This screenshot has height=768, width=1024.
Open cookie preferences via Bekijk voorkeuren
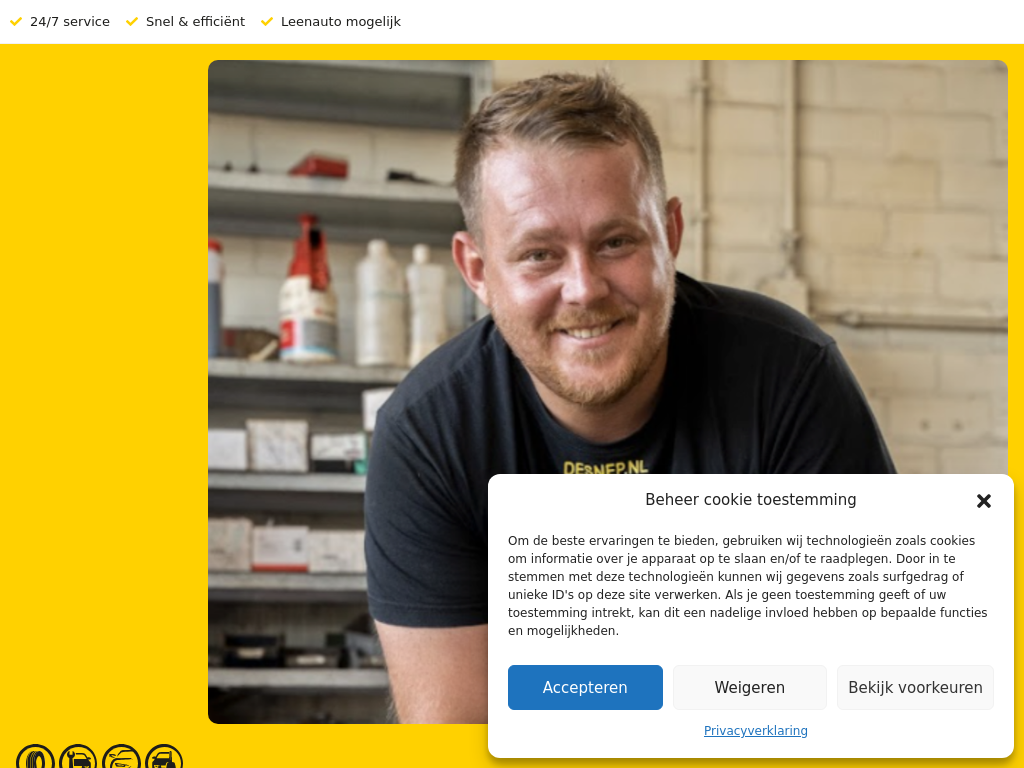coord(915,687)
